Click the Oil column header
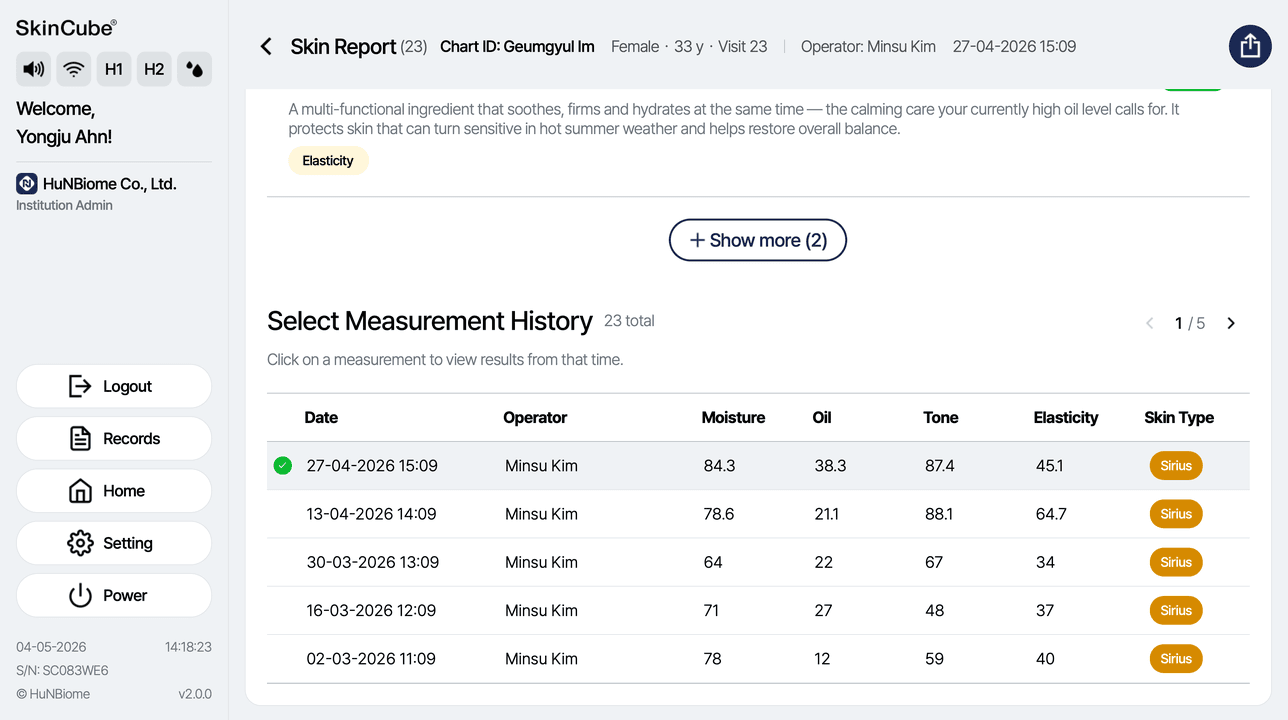This screenshot has width=1288, height=720. pyautogui.click(x=822, y=417)
